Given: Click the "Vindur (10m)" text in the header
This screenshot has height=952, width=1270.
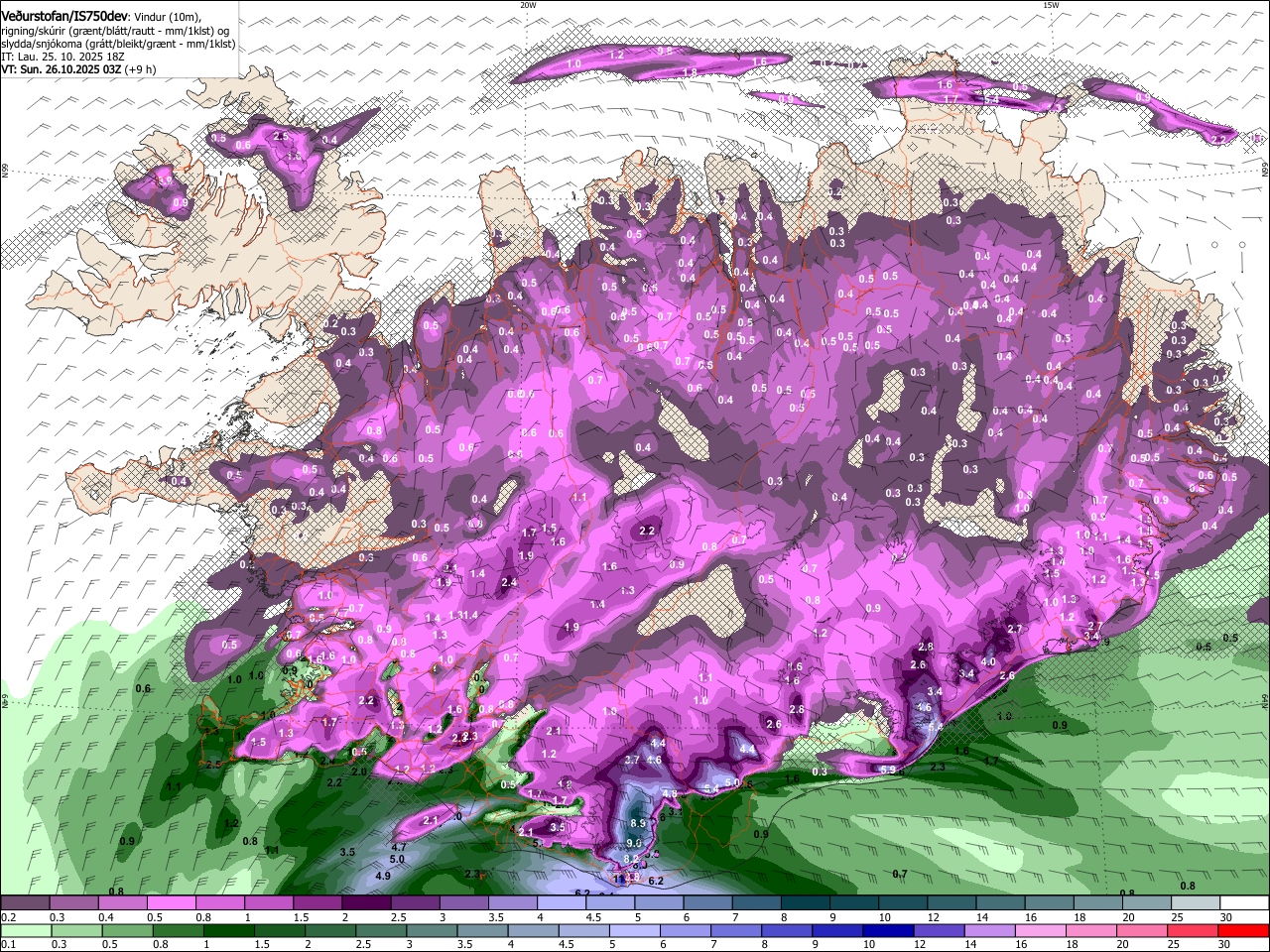Looking at the screenshot, I should pyautogui.click(x=167, y=17).
